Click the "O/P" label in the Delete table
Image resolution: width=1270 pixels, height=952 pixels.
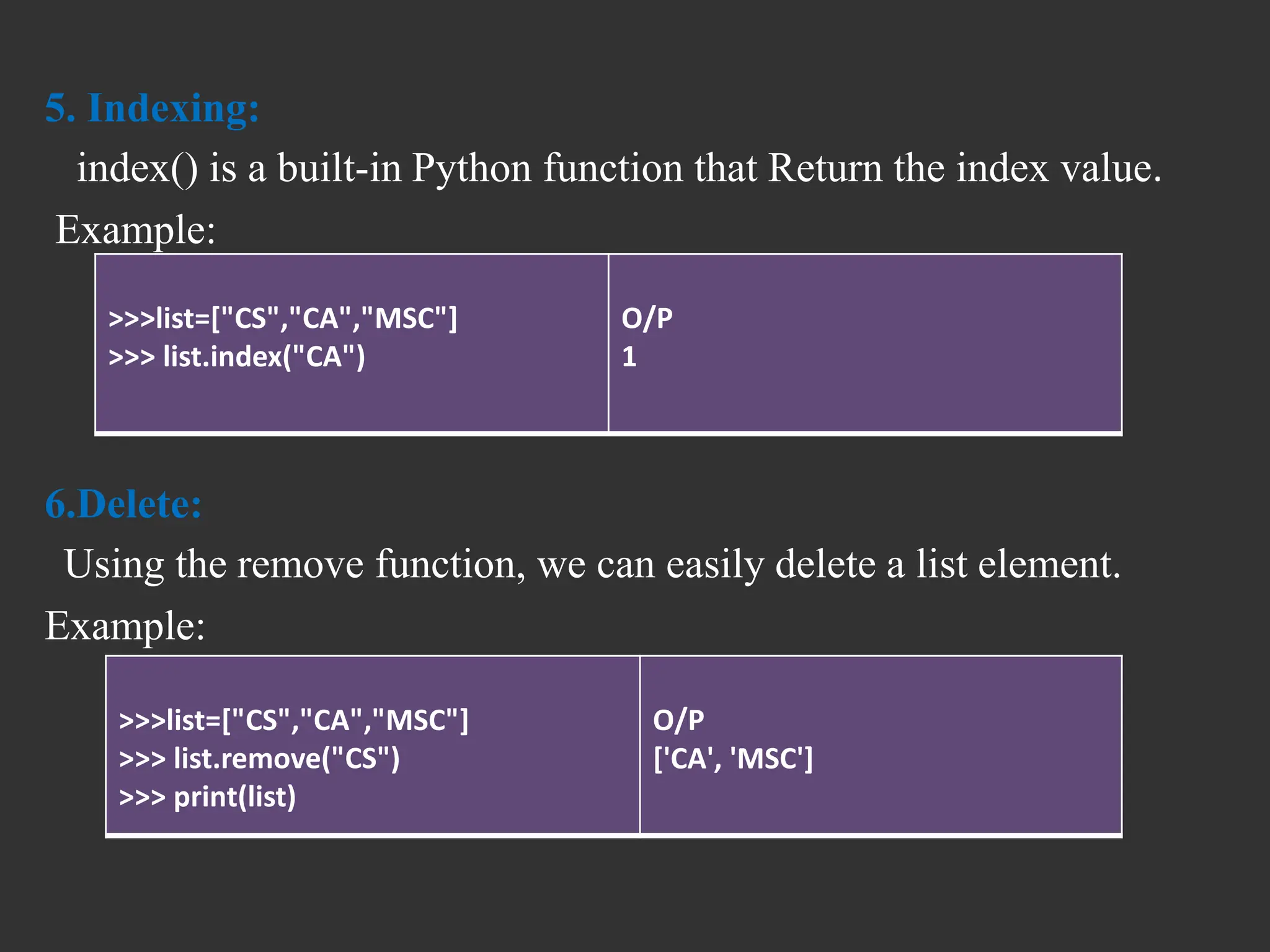coord(678,720)
